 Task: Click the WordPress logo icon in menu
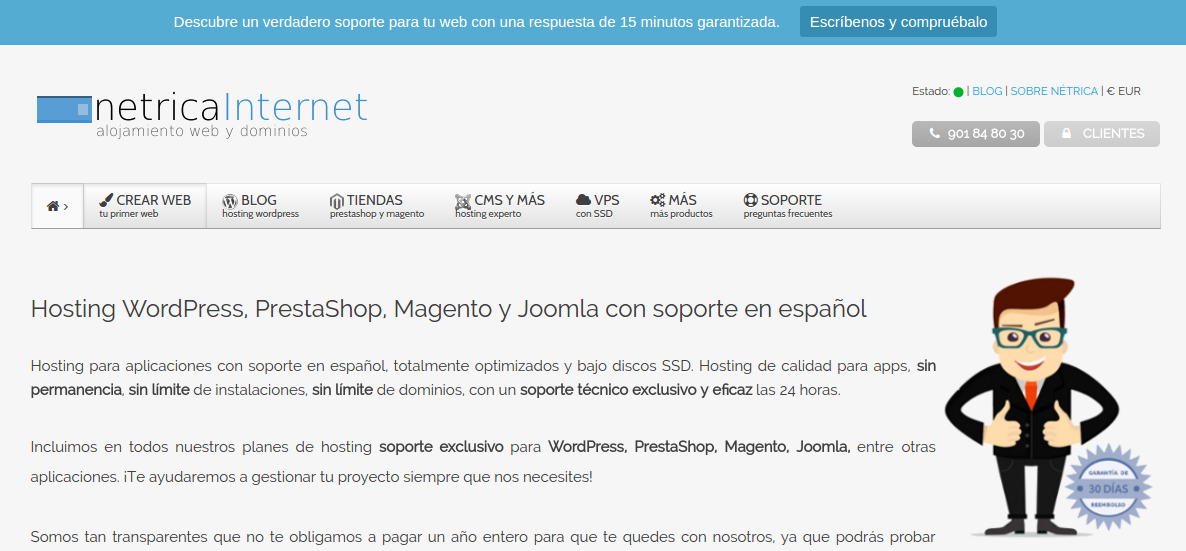point(229,200)
